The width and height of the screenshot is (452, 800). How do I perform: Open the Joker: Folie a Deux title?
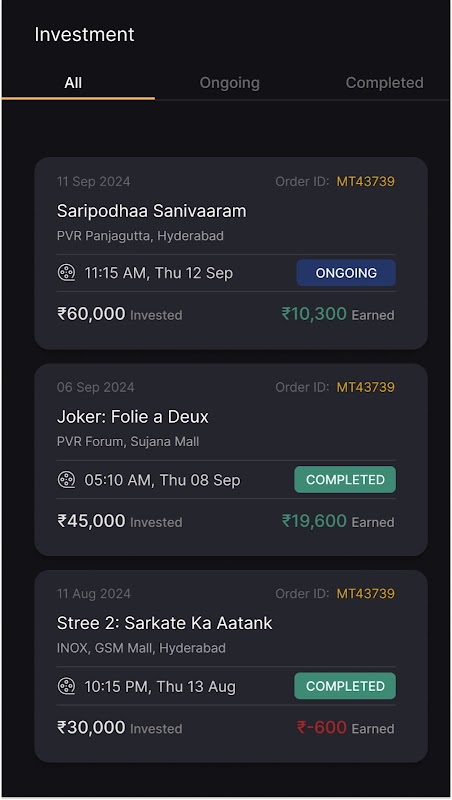(x=133, y=417)
